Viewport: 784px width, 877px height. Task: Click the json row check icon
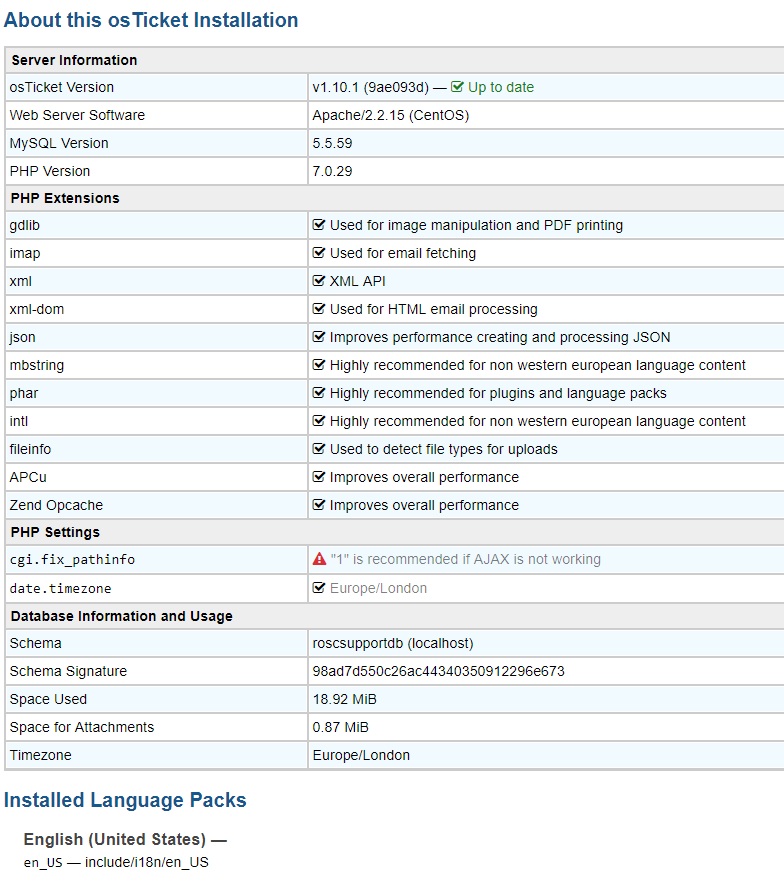(x=319, y=337)
